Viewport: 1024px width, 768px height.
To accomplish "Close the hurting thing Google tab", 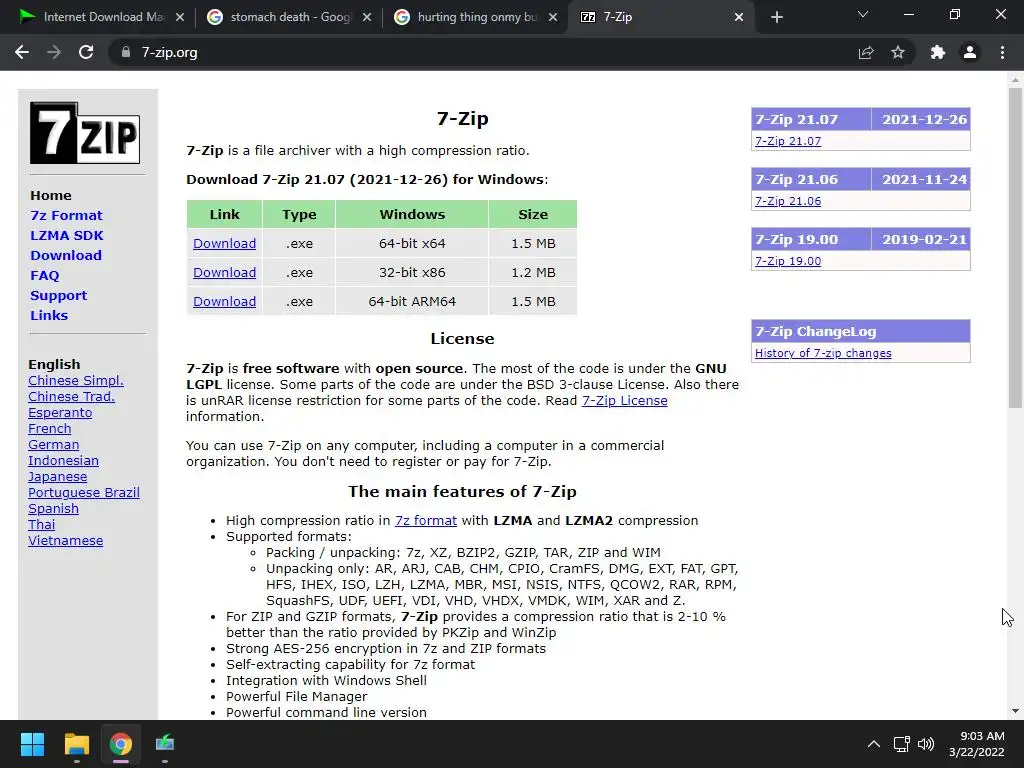I will 553,17.
